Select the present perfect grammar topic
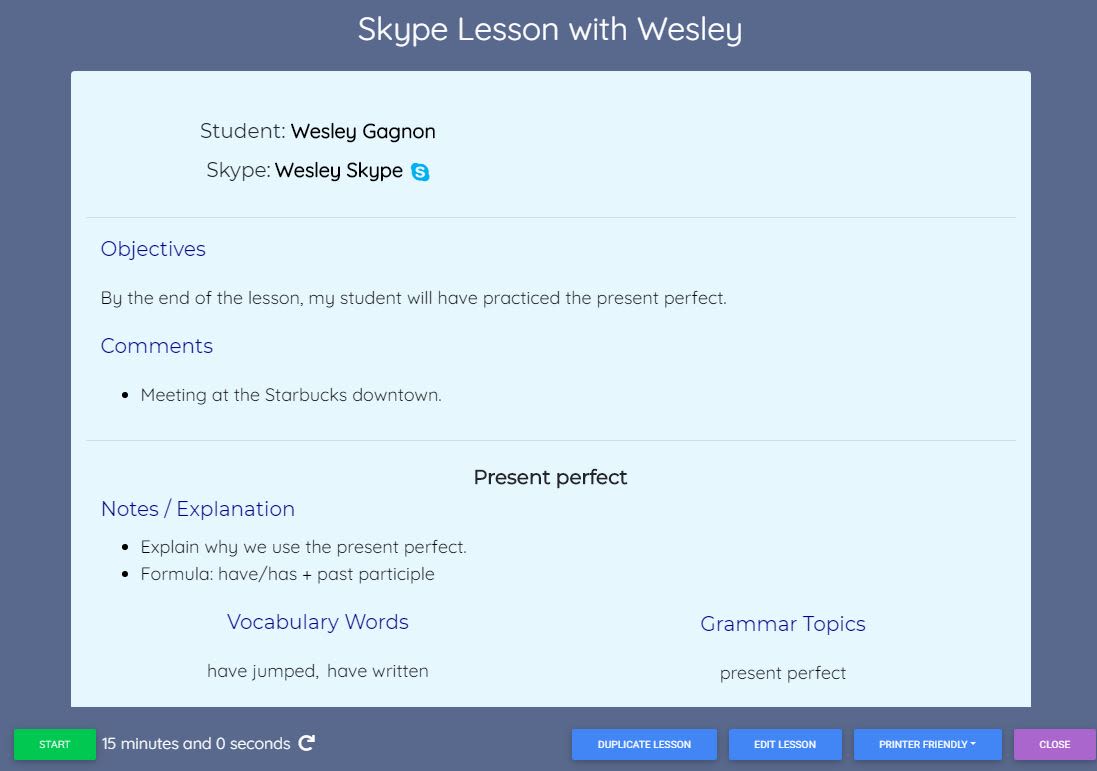The image size is (1097, 771). click(x=783, y=673)
